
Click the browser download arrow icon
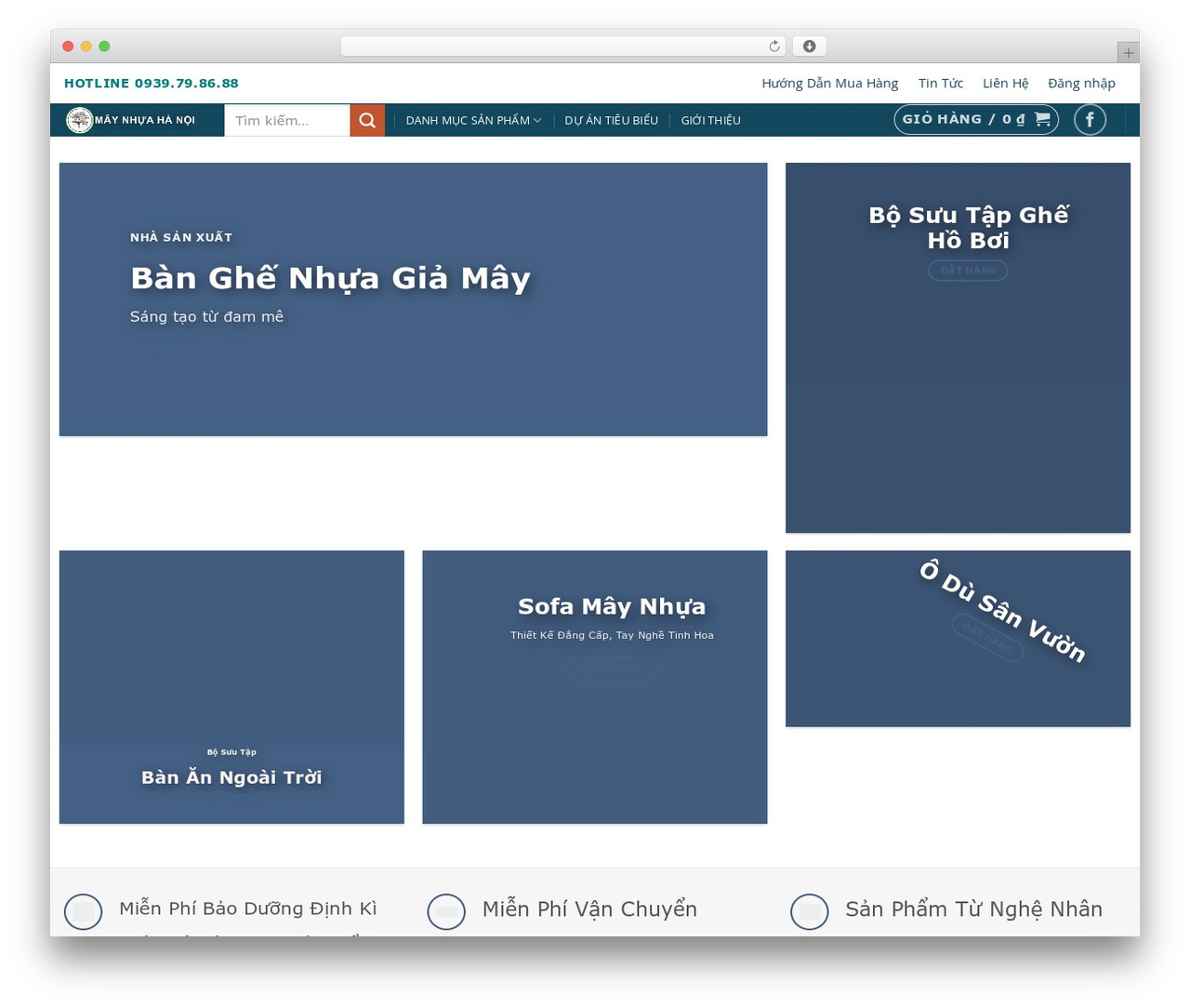click(x=810, y=46)
